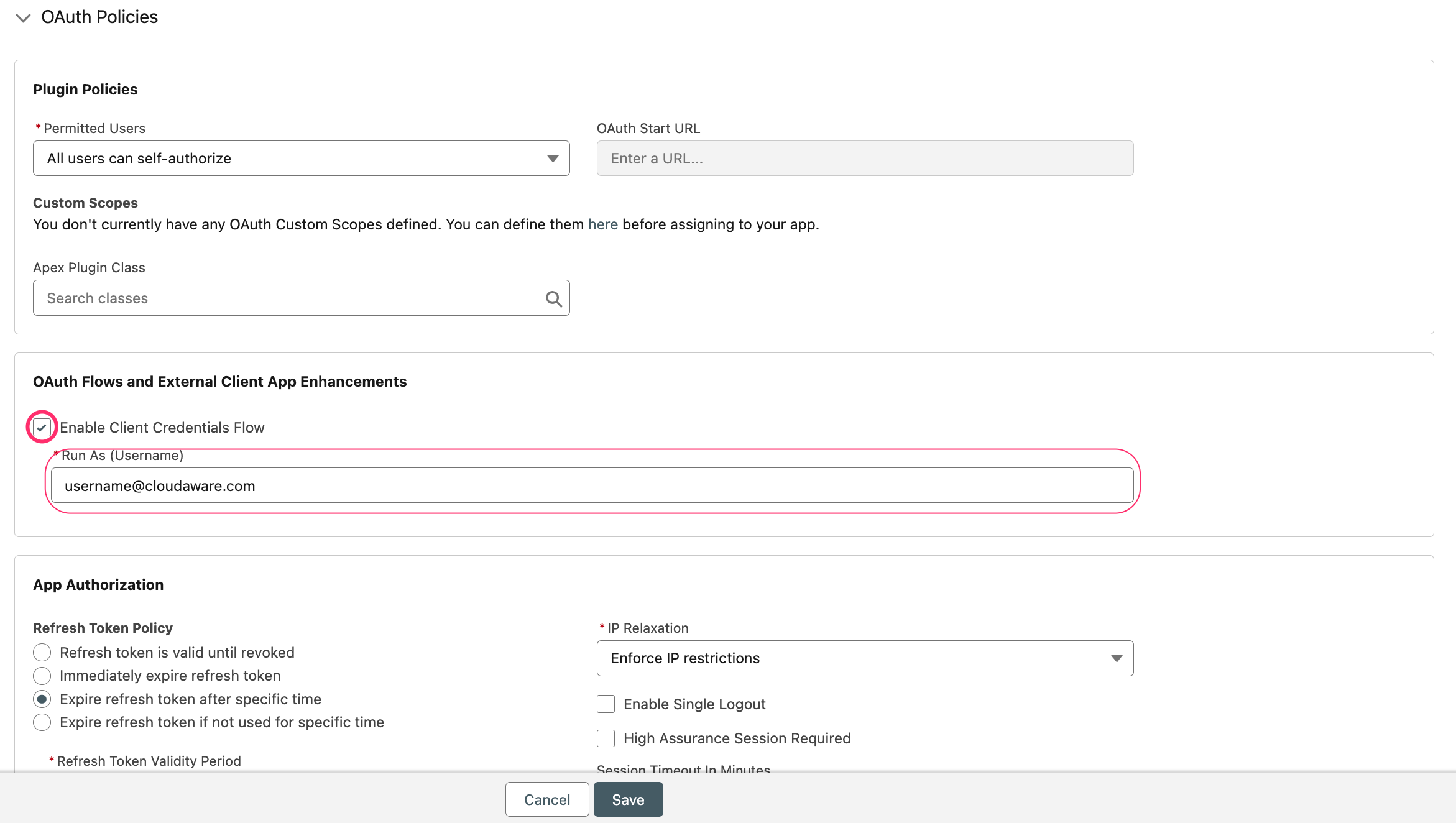Disable Enable Client Credentials Flow

pyautogui.click(x=41, y=427)
